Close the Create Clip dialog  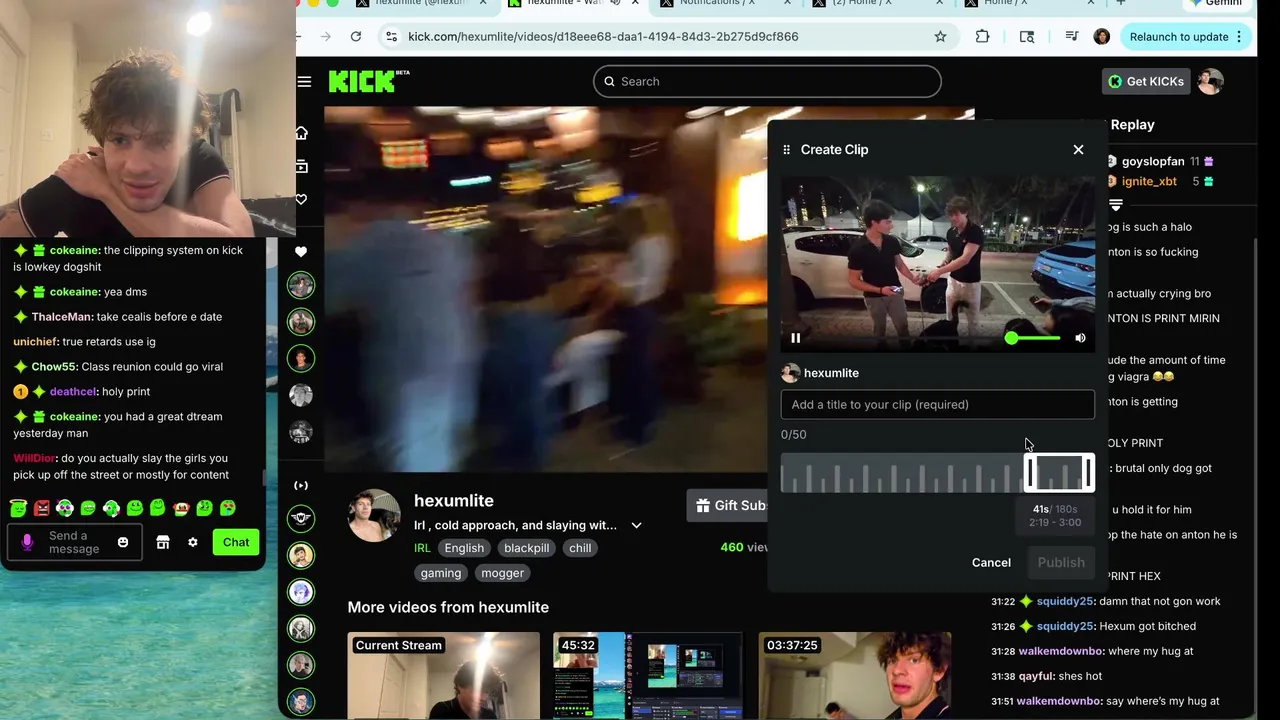click(1078, 149)
